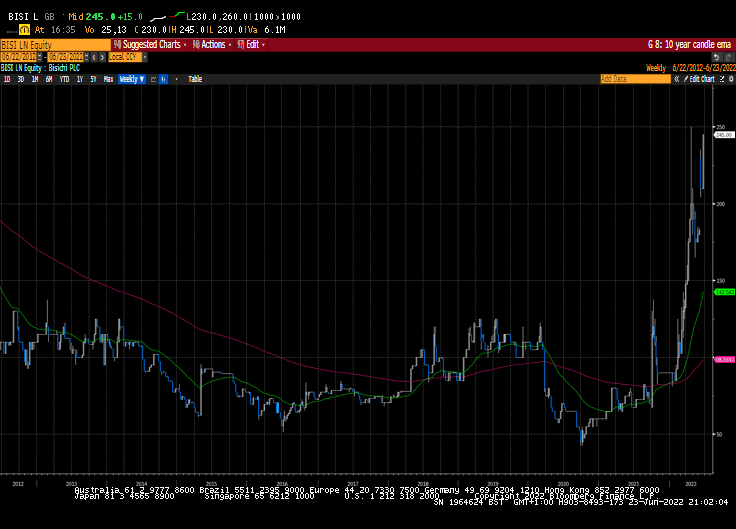
Task: Expand the Weekly periodicity dropdown
Action: coord(132,78)
